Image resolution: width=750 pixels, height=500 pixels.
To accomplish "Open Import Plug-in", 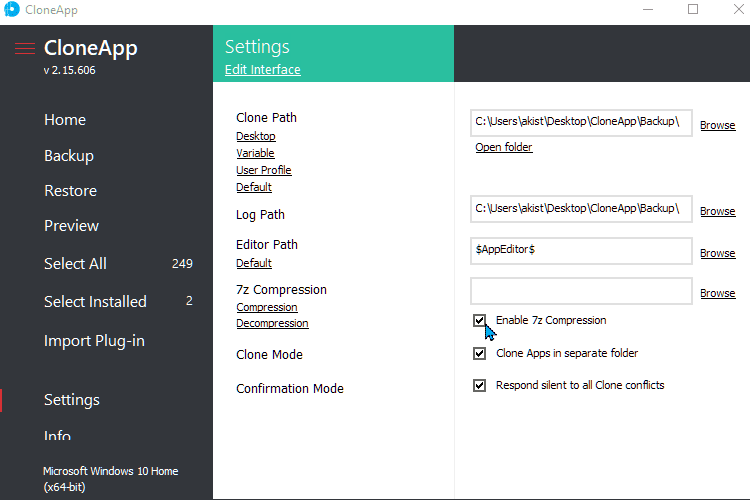I will click(94, 341).
